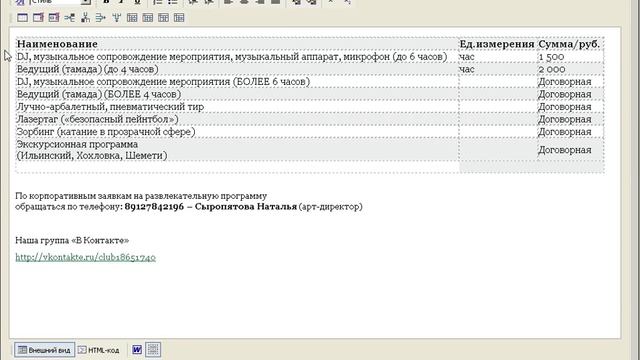The width and height of the screenshot is (640, 360).
Task: Toggle bold formatting button
Action: (x=106, y=2)
